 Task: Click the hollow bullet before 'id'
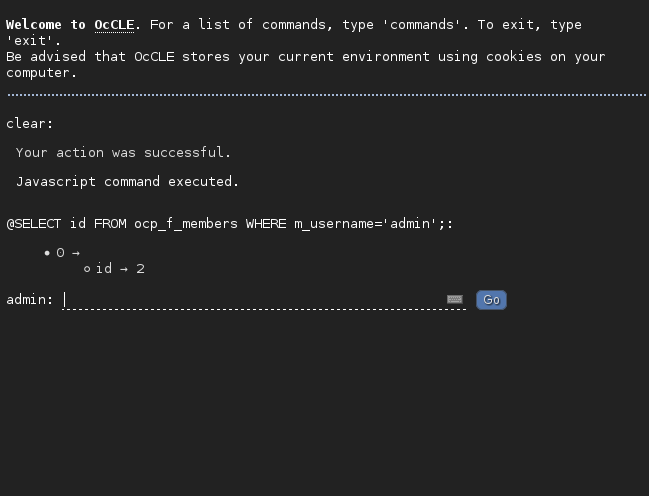87,269
